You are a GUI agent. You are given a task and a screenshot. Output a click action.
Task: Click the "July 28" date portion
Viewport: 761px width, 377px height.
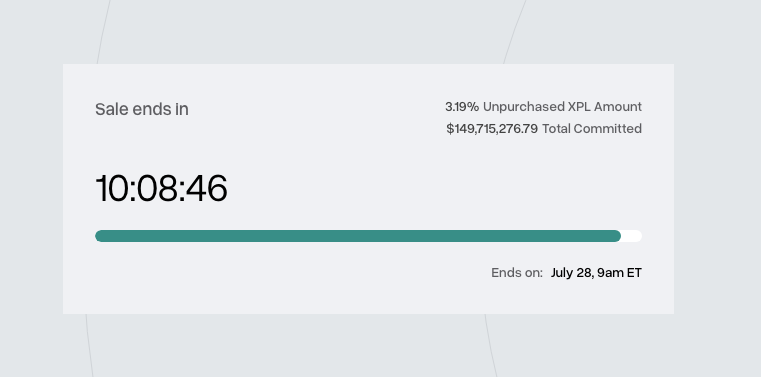tap(571, 273)
